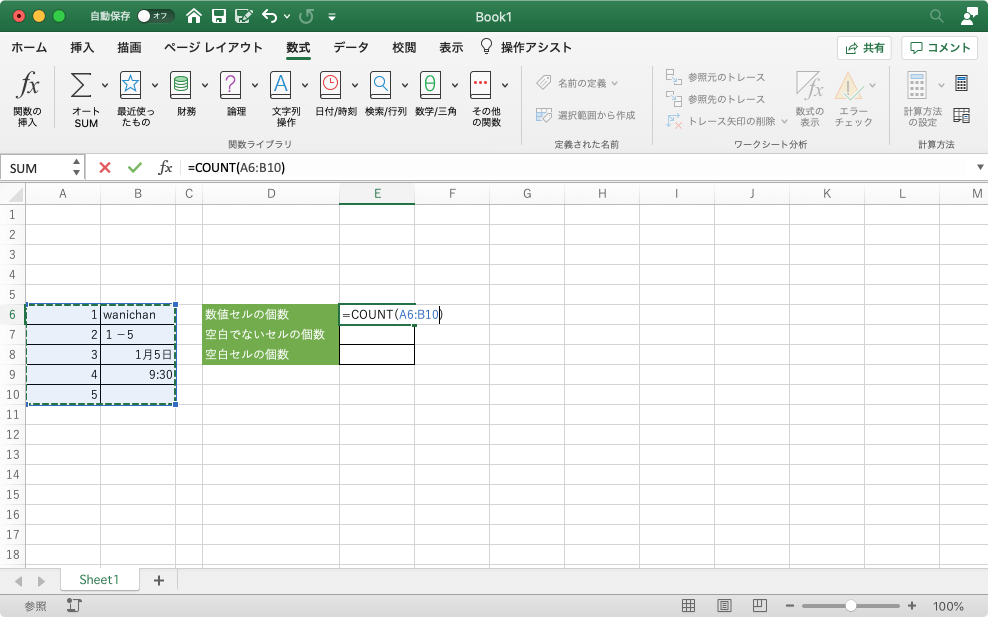Click the Undo arrow icon
The width and height of the screenshot is (988, 617).
click(270, 16)
